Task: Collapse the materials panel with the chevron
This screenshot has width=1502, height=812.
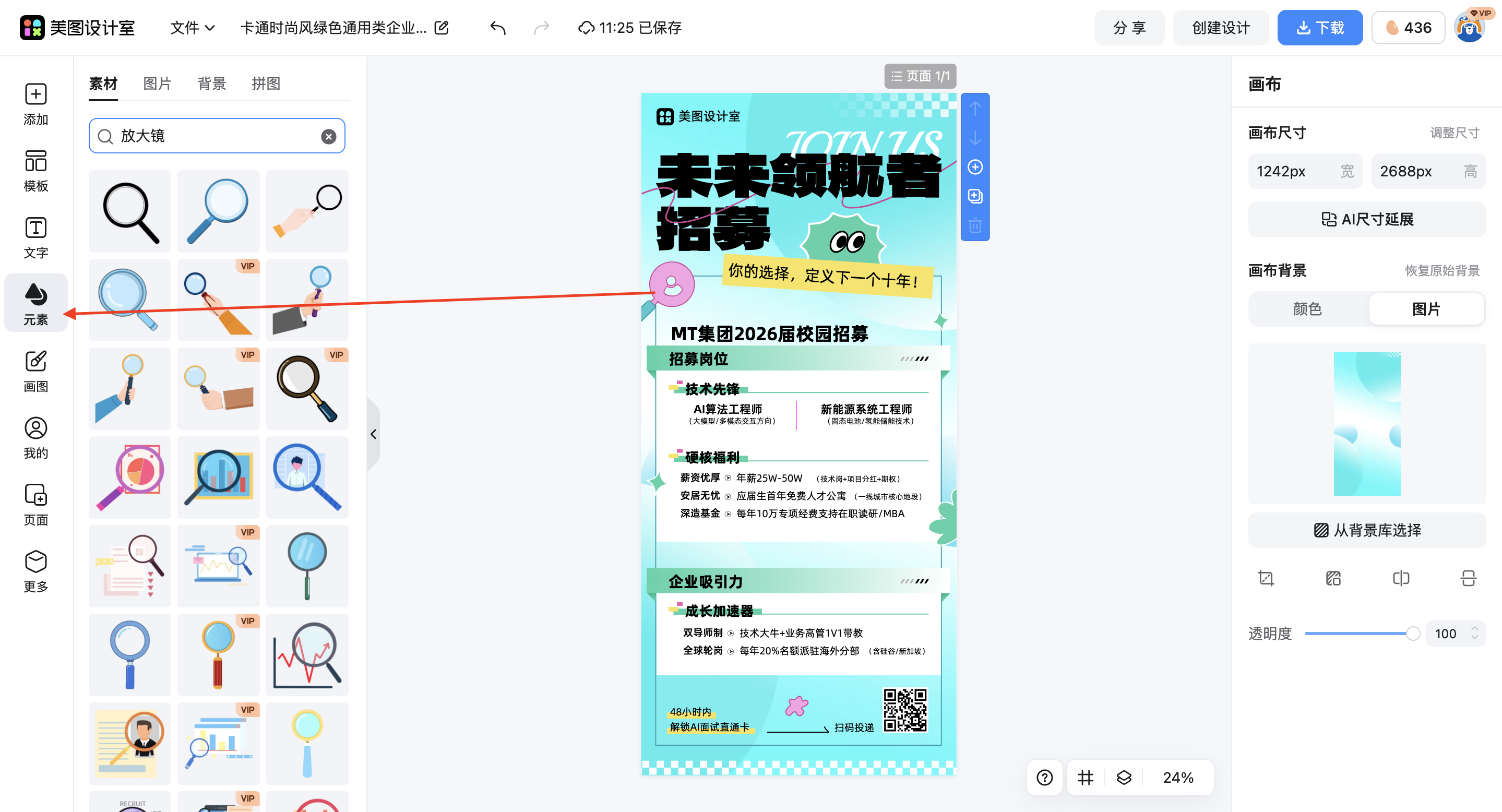Action: click(374, 434)
